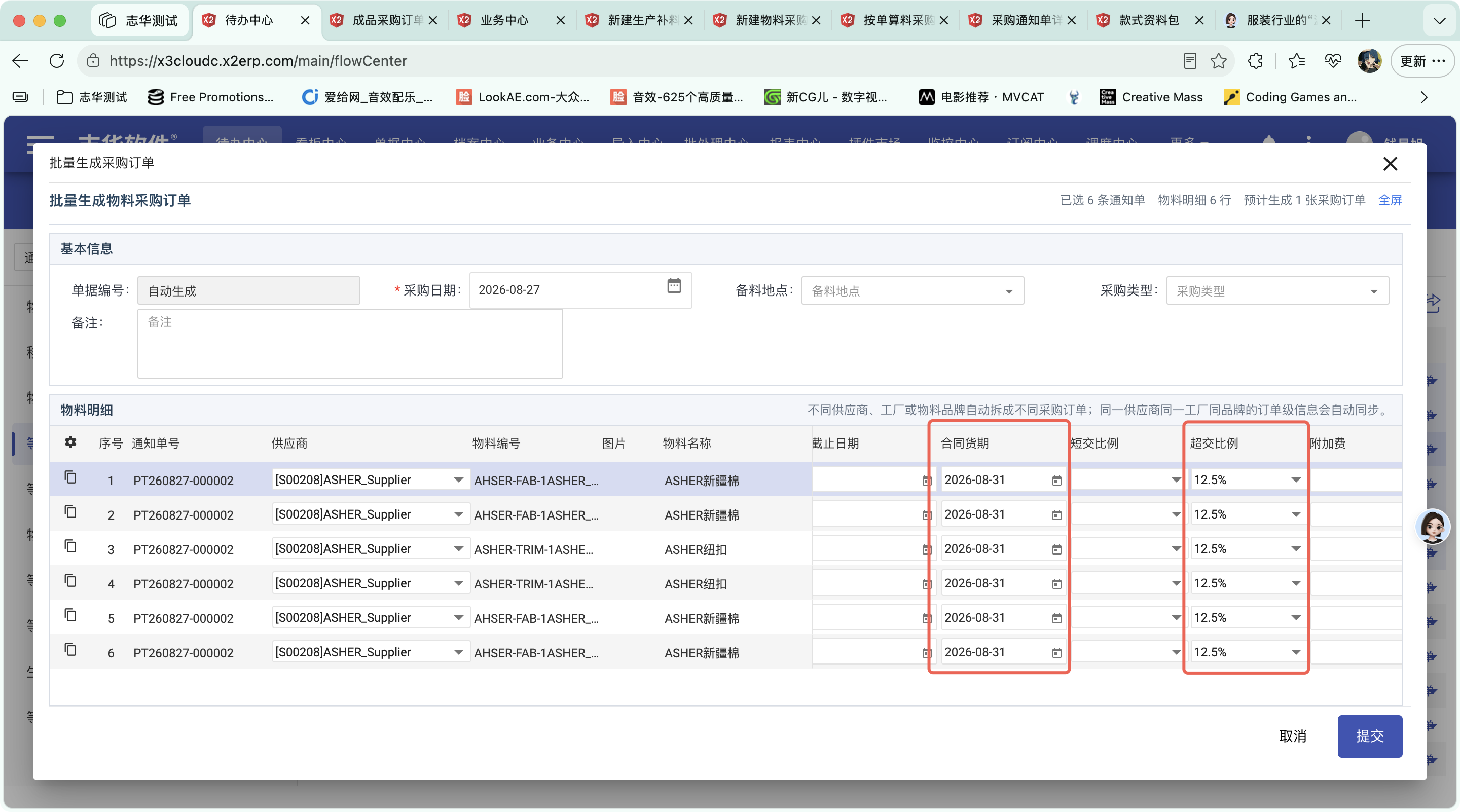The image size is (1460, 812).
Task: Reload the page in the browser
Action: 57,61
